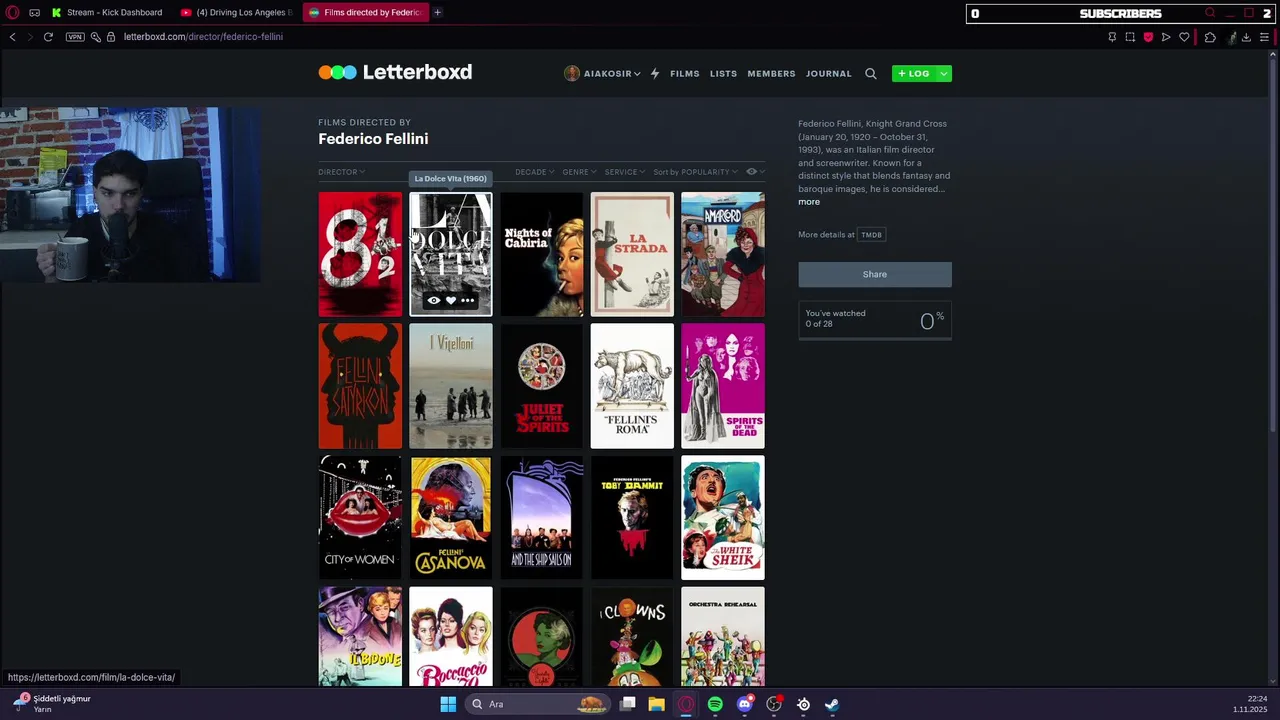Expand the DIRECTOR role dropdown
Screen dimensions: 1280x720
point(341,172)
